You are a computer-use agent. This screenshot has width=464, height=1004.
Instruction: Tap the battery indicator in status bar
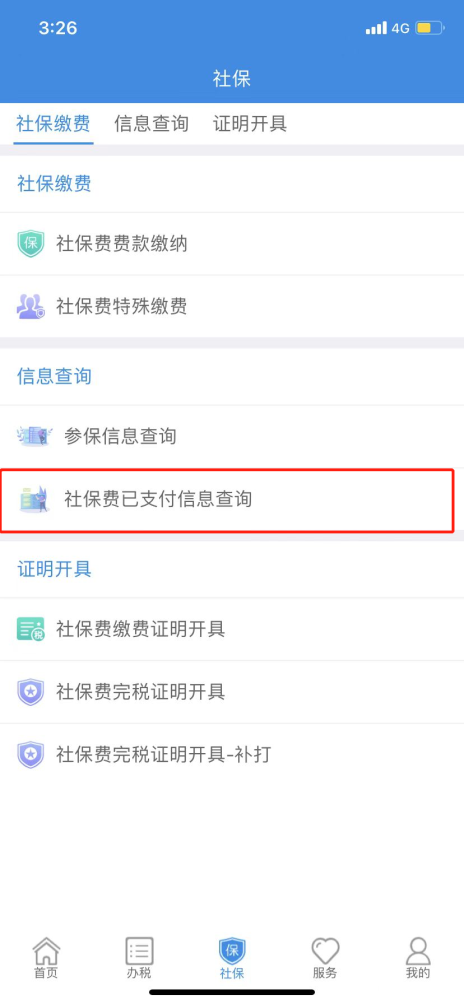tap(429, 28)
